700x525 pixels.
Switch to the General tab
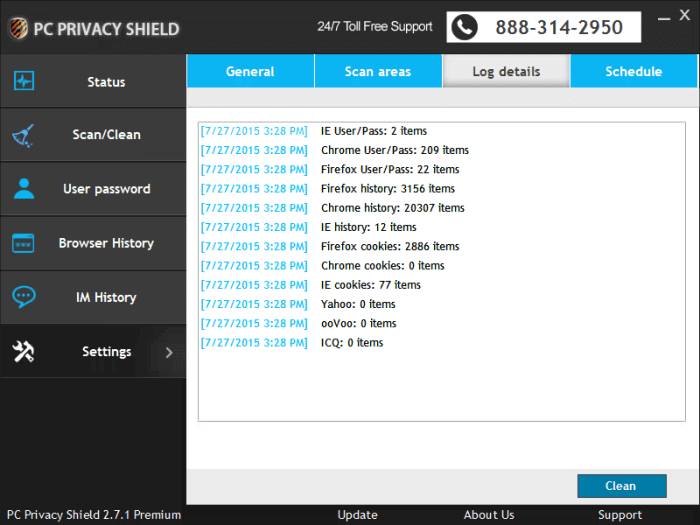point(250,71)
